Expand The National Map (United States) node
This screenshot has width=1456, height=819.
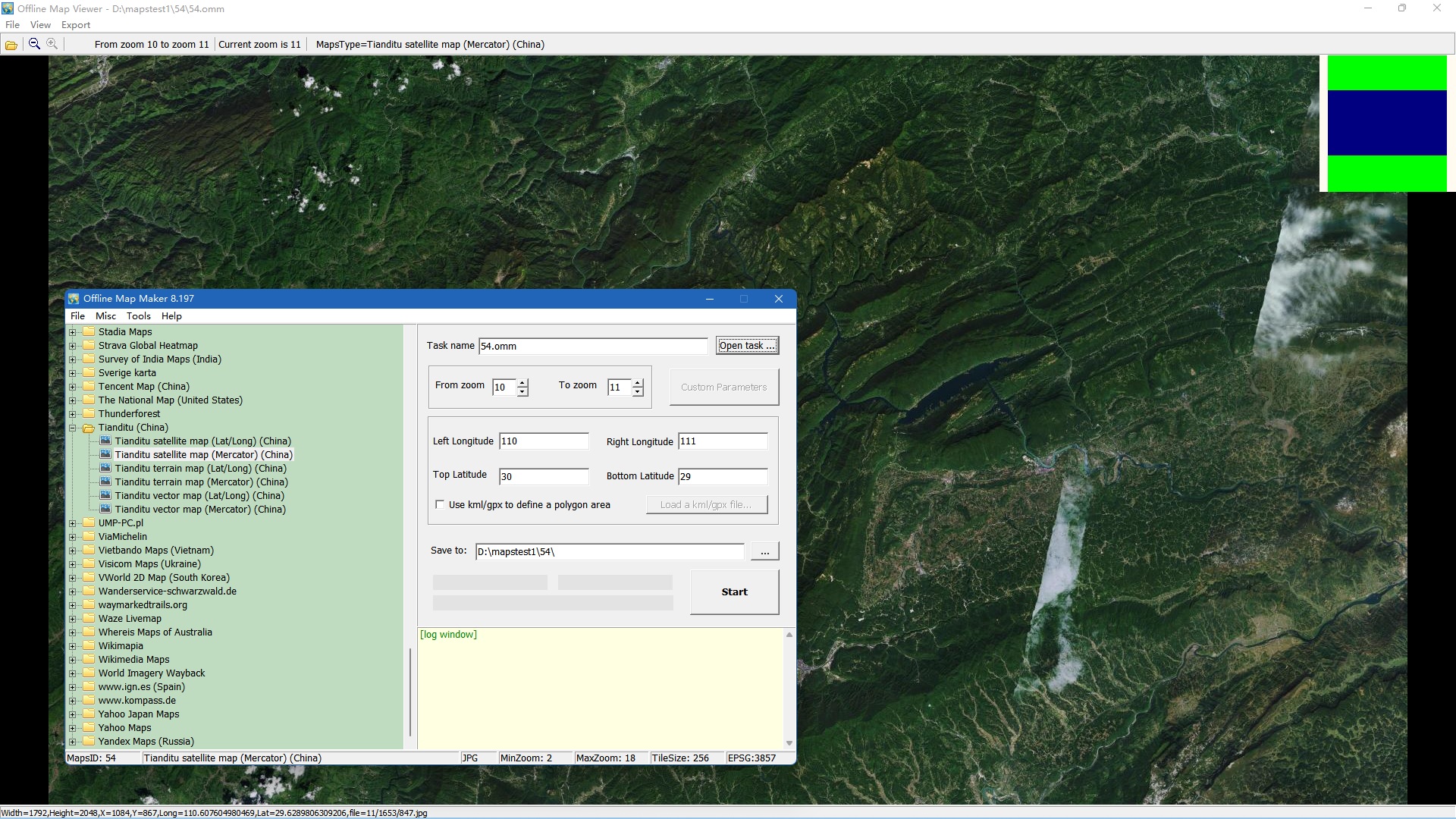coord(73,400)
